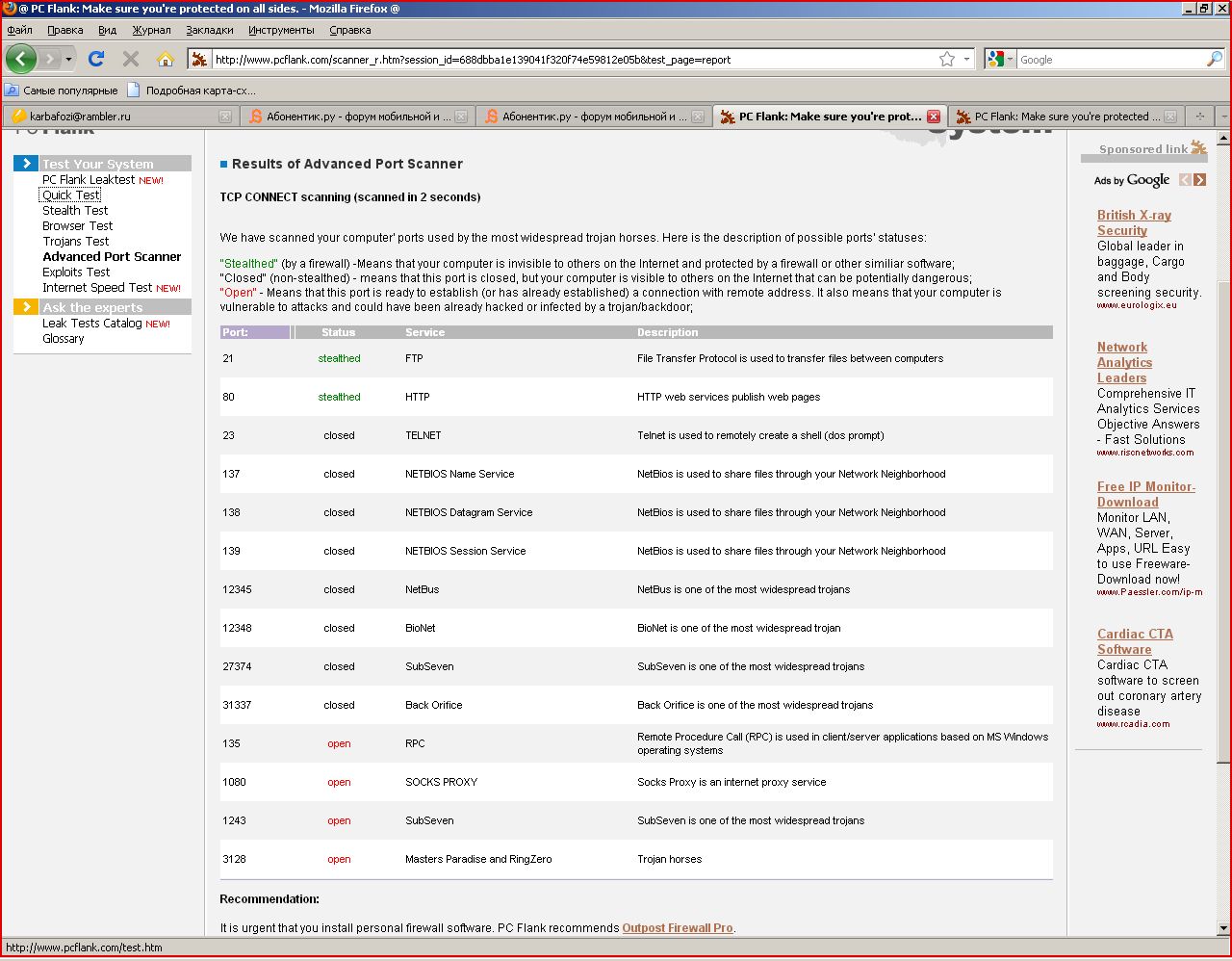Screen dimensions: 1232x961
Task: Open the Вид menu
Action: 107,30
